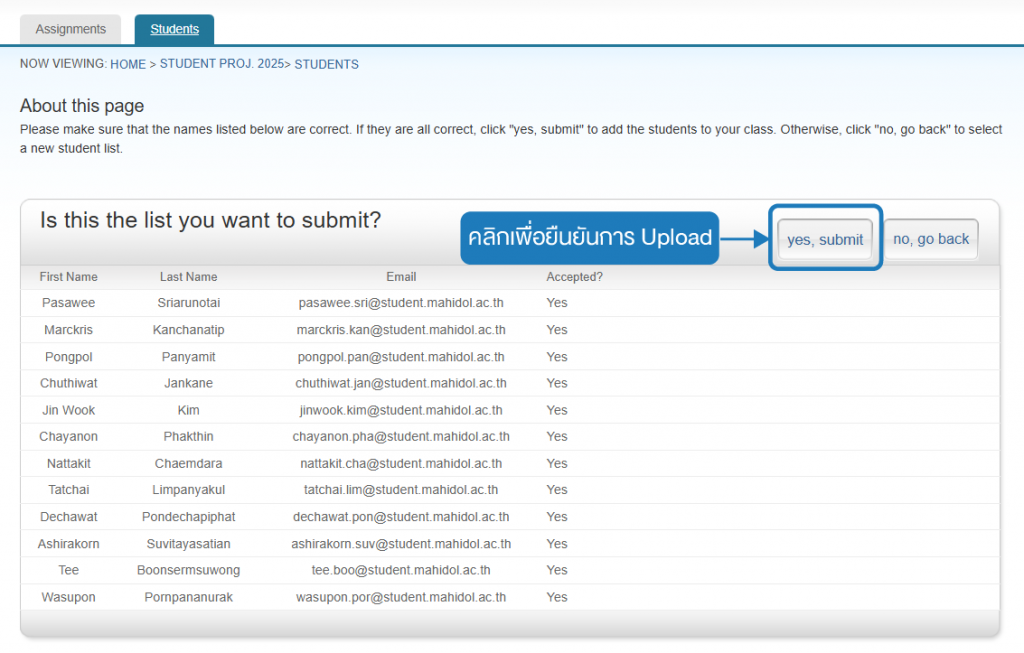Open the STUDENT PROJ. 2025 breadcrumb link
Screen dimensions: 1024x653
222,64
